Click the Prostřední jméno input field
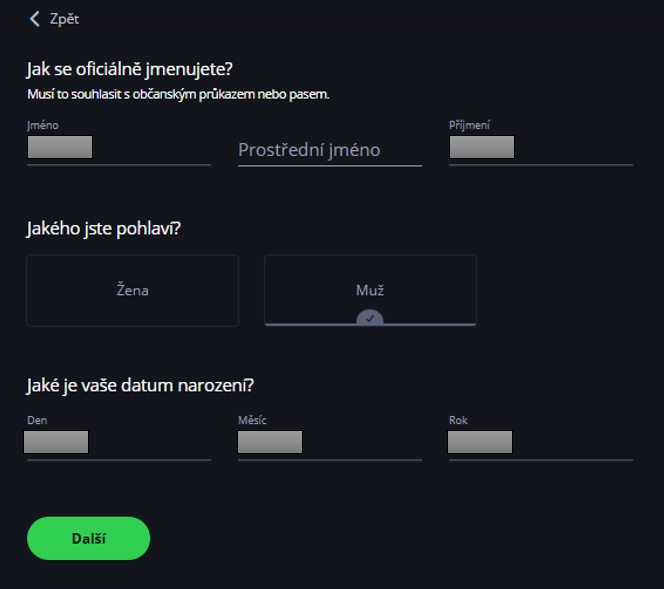 (329, 150)
